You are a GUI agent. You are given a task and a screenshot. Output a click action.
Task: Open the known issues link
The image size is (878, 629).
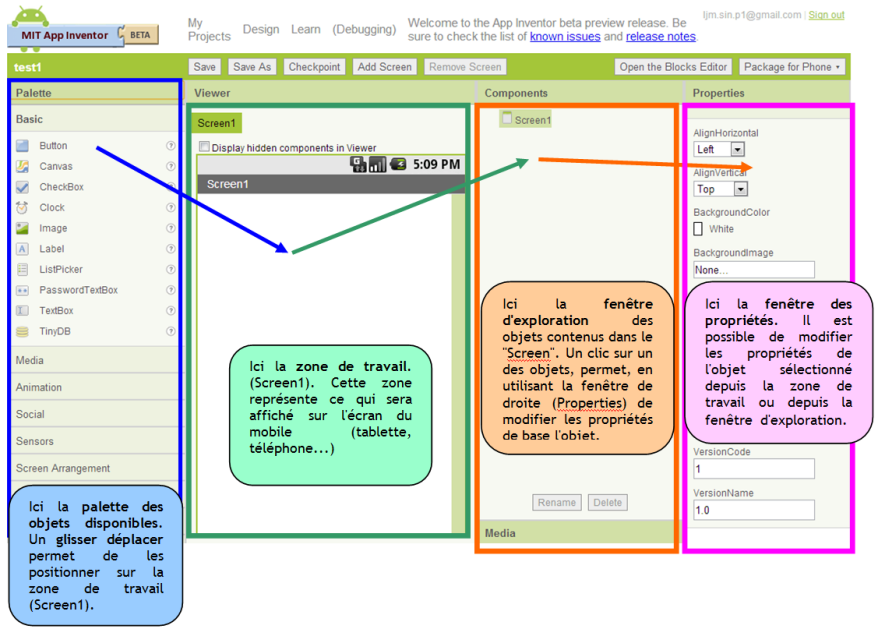point(565,37)
